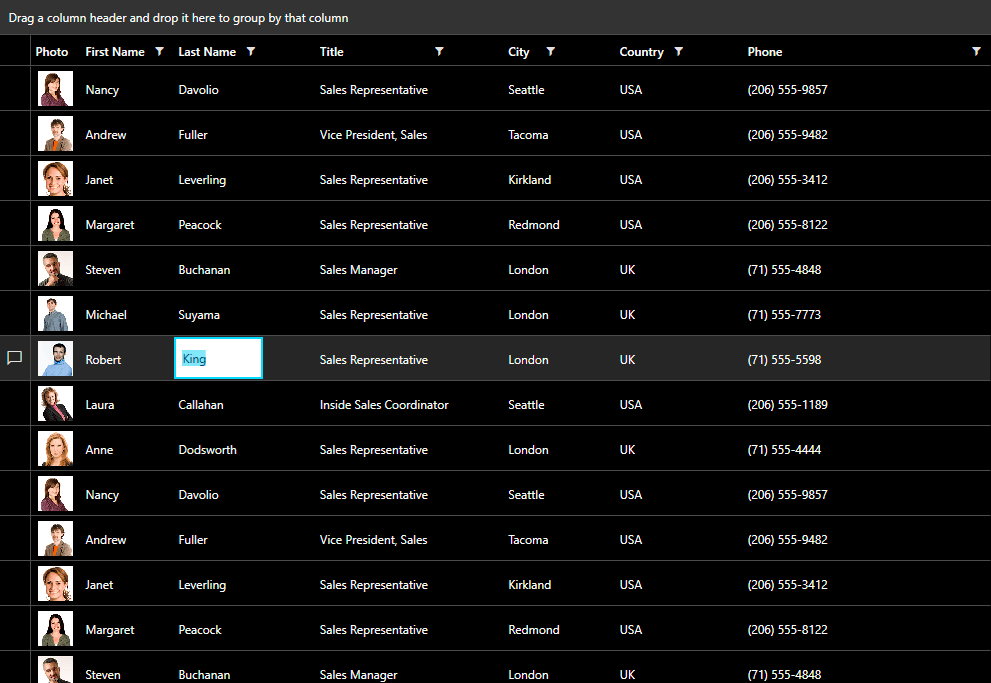Click the UK country cell in Robert's row
The height and width of the screenshot is (683, 991).
[x=628, y=360]
